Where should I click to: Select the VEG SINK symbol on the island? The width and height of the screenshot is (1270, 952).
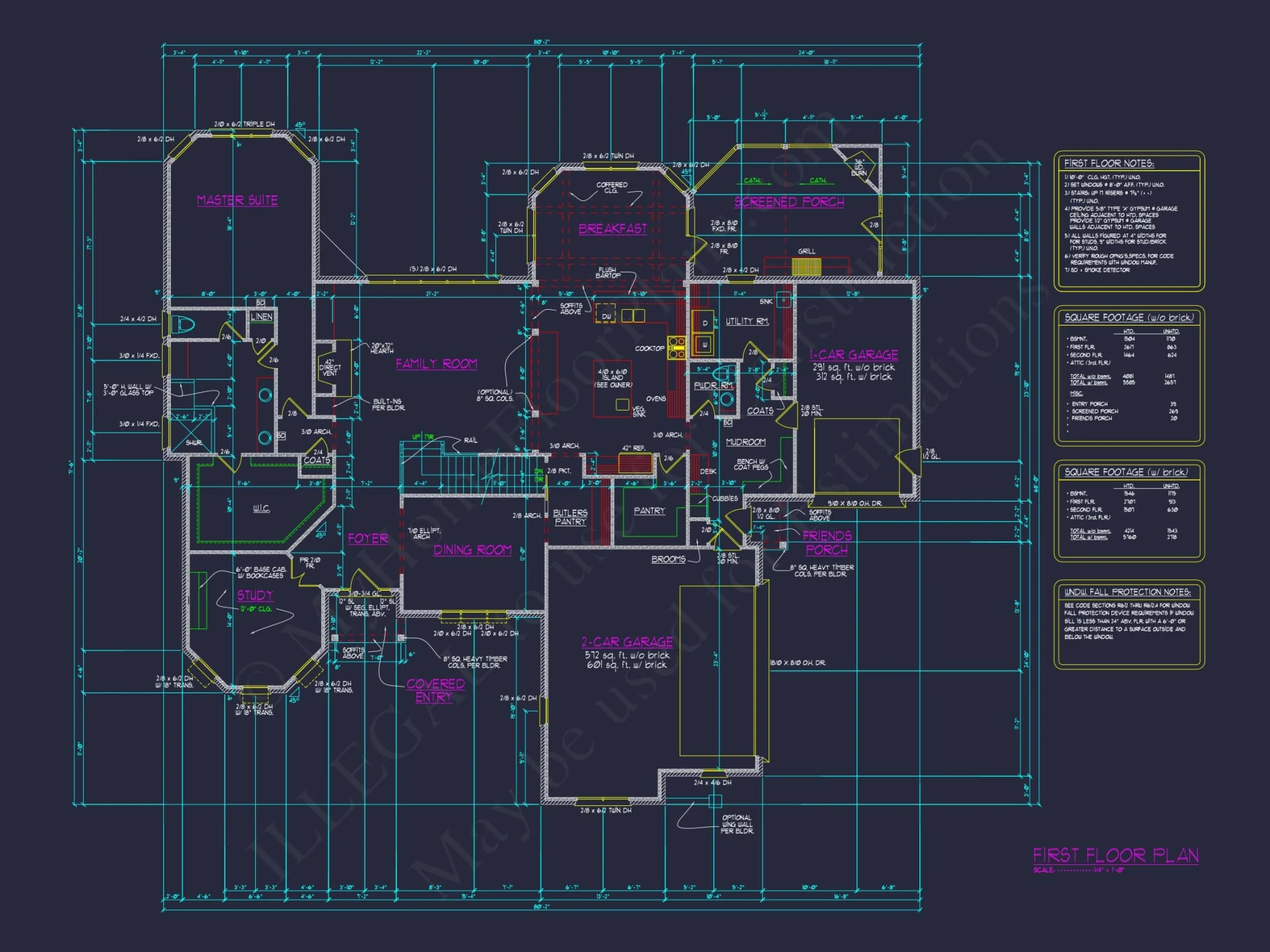(x=622, y=403)
